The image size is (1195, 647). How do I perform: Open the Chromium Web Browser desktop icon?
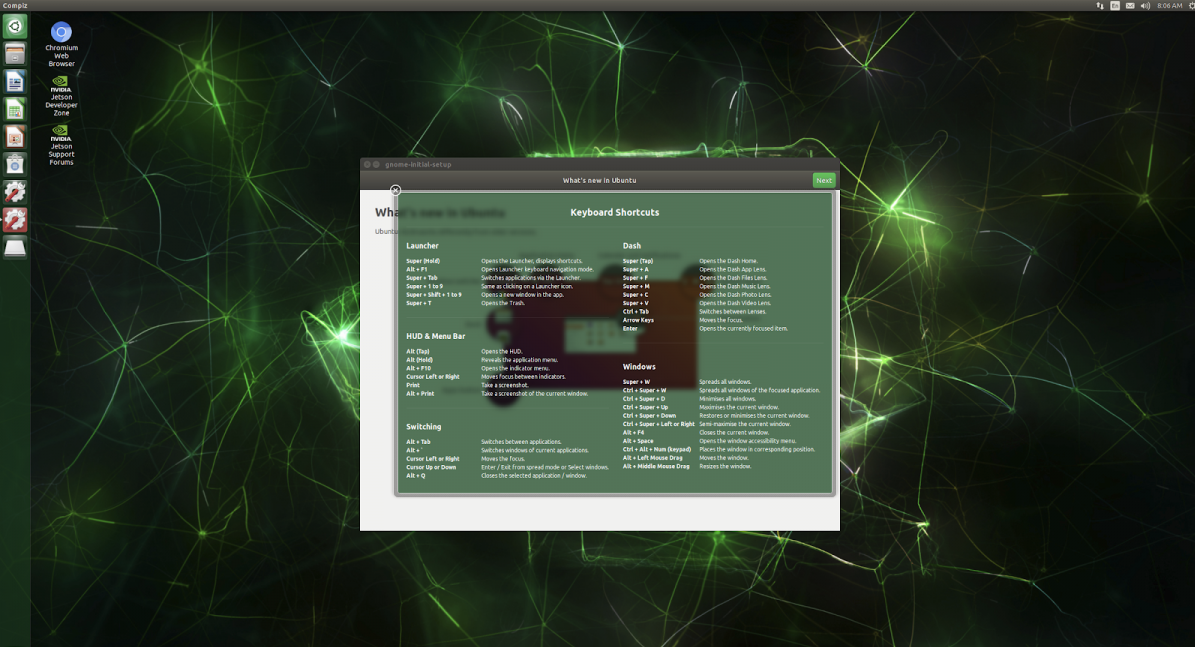click(x=61, y=44)
